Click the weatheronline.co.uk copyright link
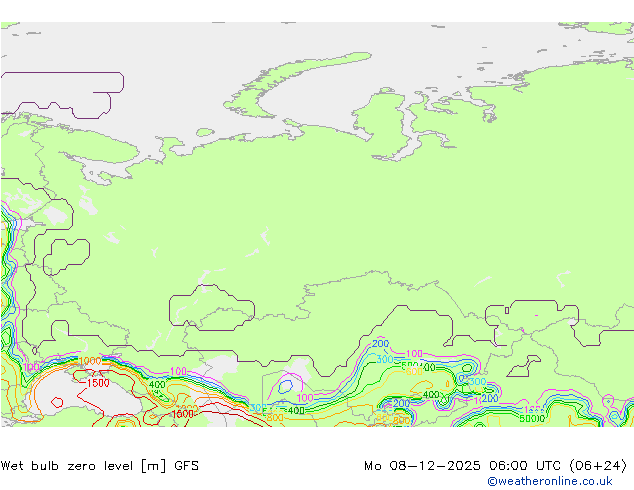The height and width of the screenshot is (490, 634). click(x=550, y=481)
